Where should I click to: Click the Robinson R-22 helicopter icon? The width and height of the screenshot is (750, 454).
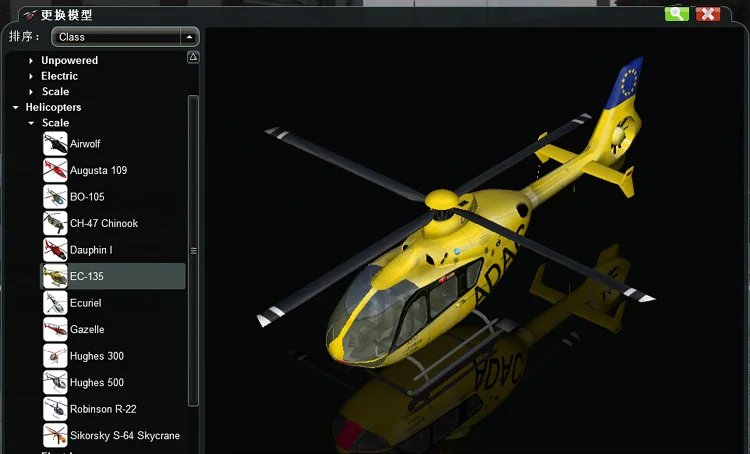55,409
